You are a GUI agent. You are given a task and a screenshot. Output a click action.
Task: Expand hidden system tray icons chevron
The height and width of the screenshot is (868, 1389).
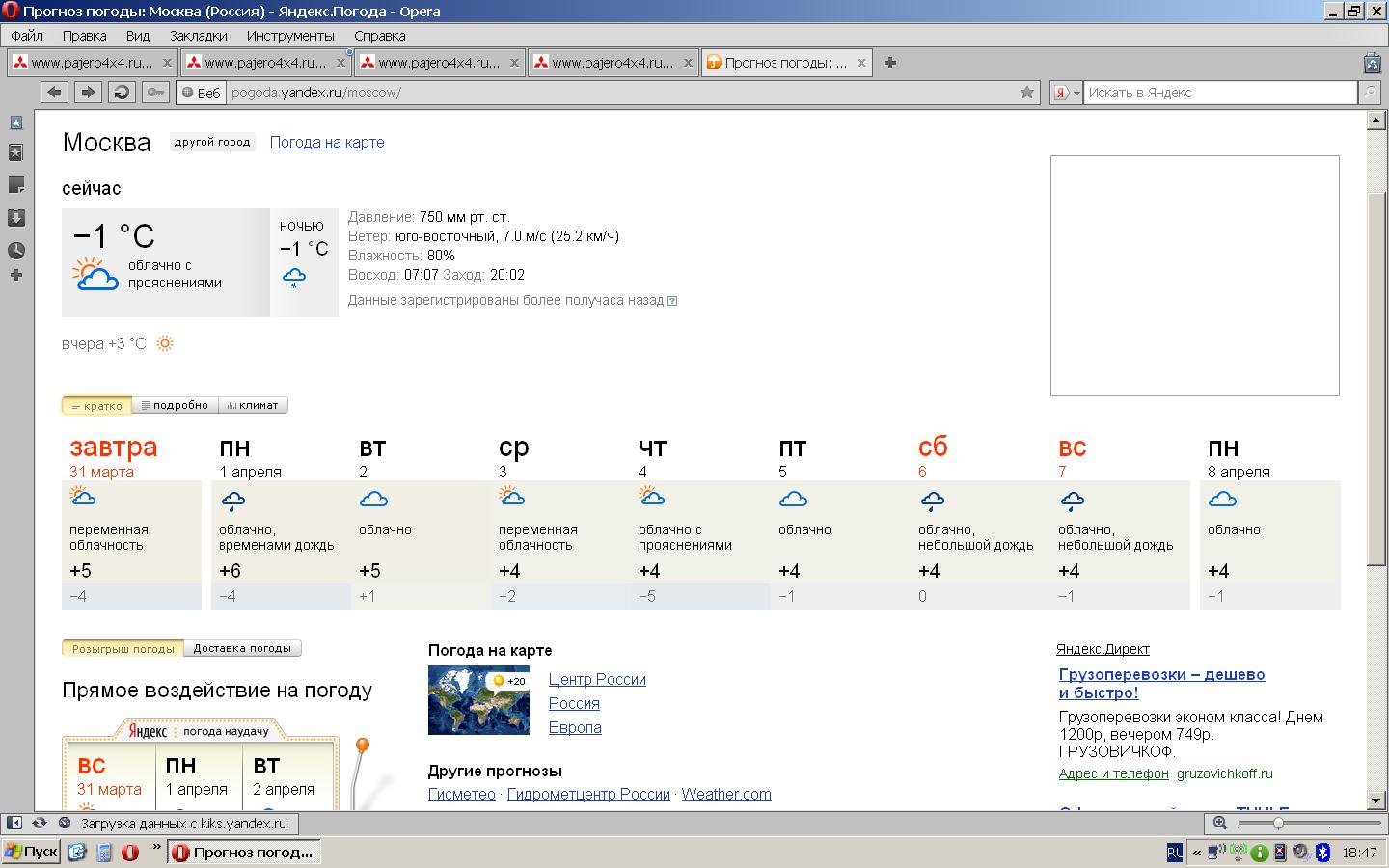click(1197, 853)
